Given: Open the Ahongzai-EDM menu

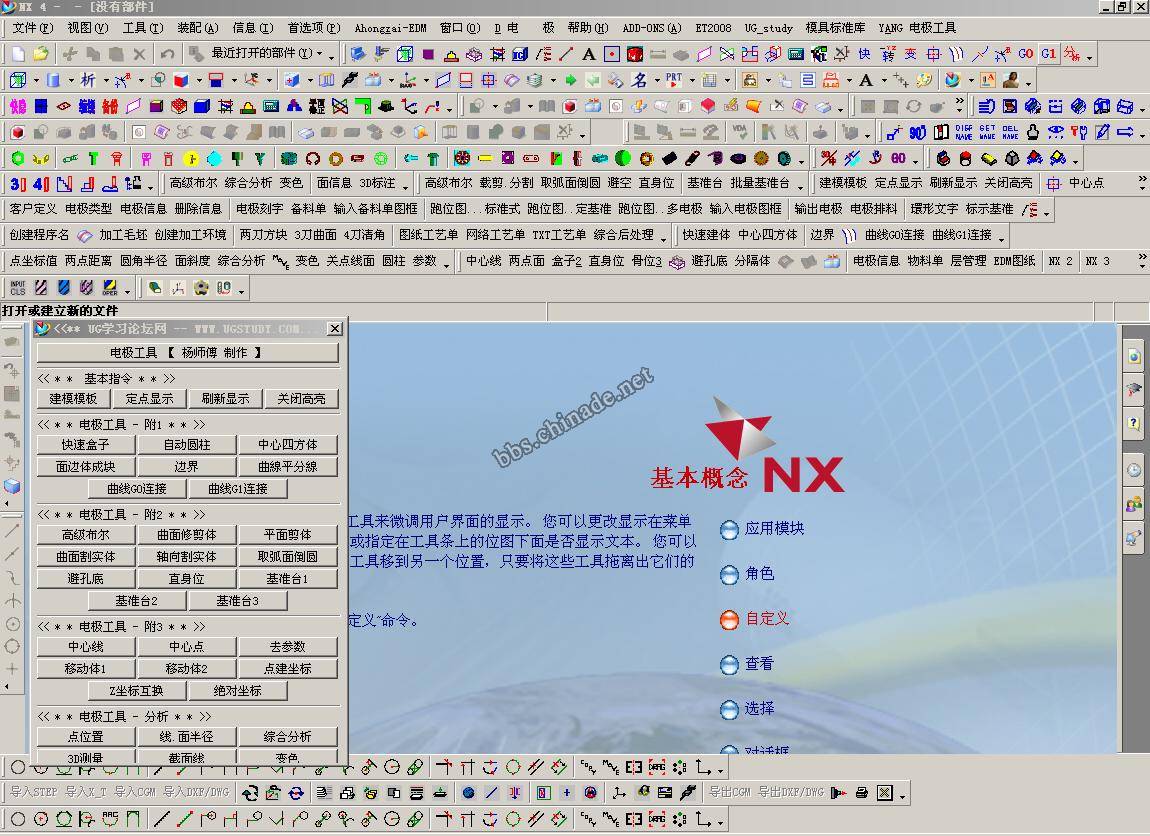Looking at the screenshot, I should (x=390, y=28).
